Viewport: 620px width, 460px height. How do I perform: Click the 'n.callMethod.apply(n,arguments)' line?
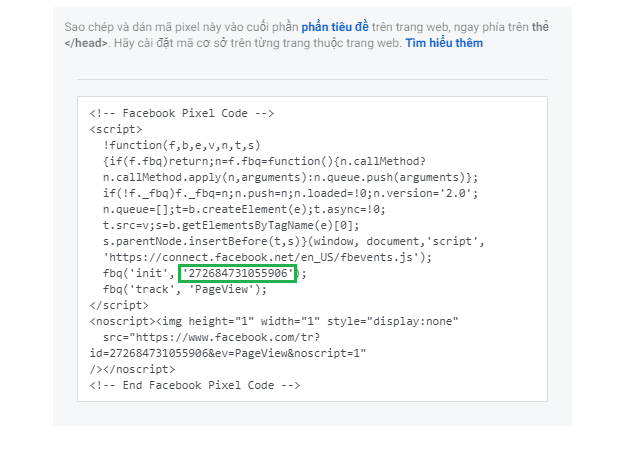pyautogui.click(x=290, y=177)
